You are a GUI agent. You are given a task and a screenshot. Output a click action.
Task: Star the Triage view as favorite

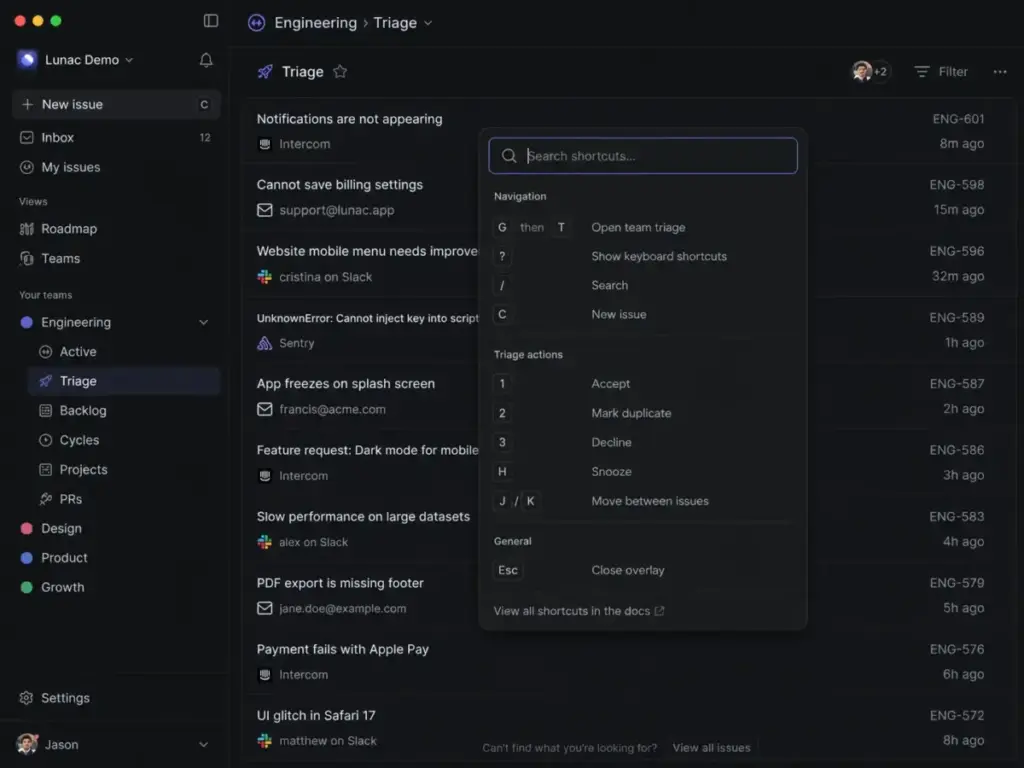tap(340, 72)
